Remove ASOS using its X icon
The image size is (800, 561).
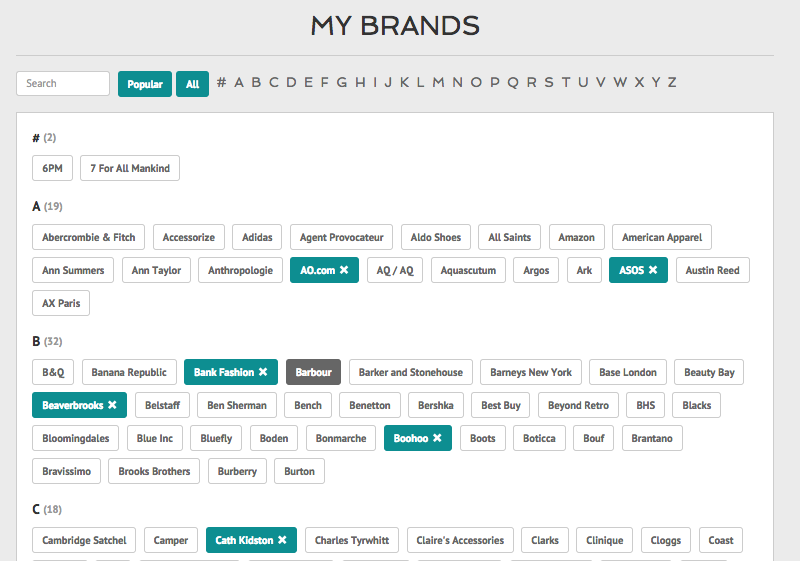[x=653, y=270]
